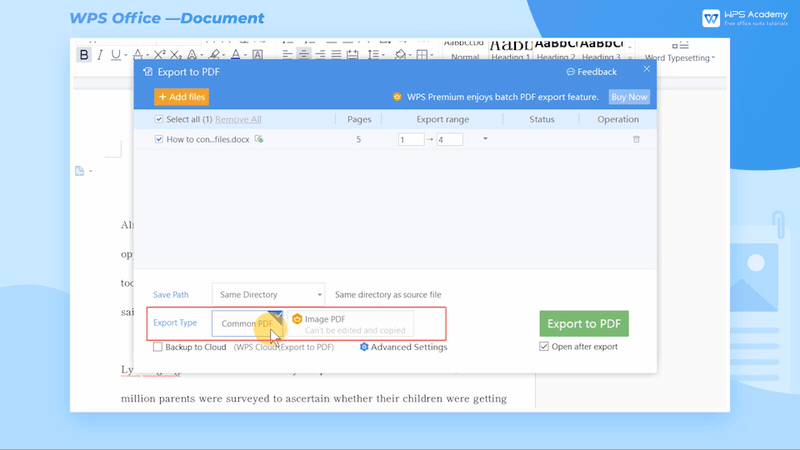The image size is (800, 450).
Task: Select the Common PDF export type
Action: (x=246, y=324)
